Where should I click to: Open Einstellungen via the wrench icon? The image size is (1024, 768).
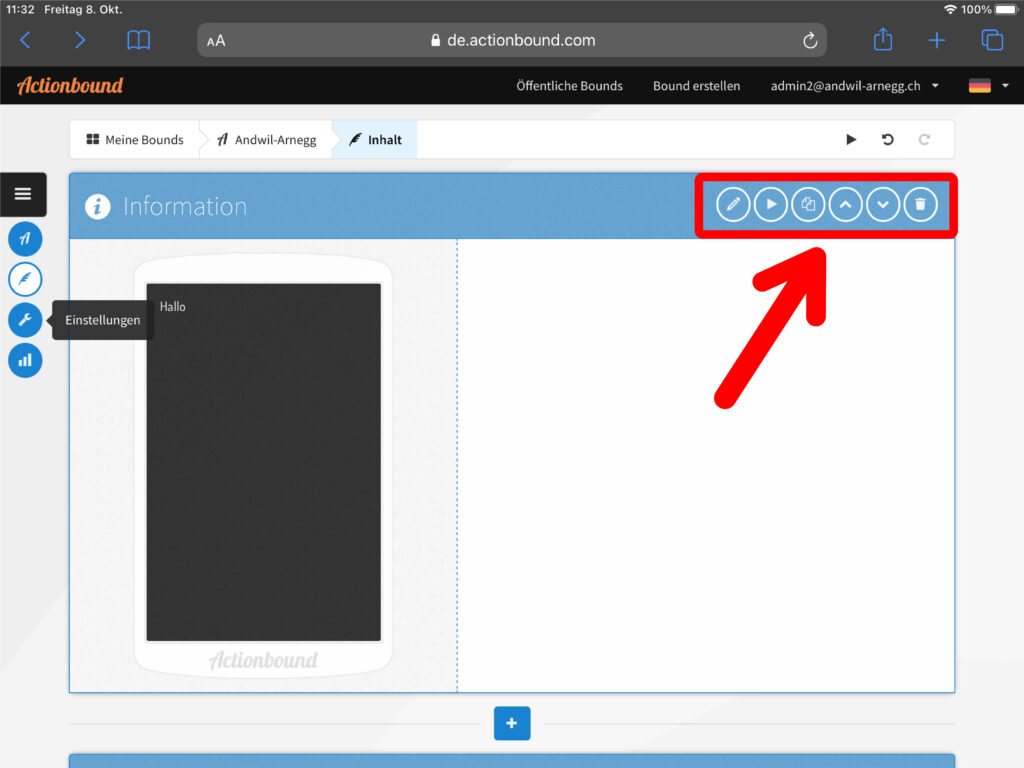pyautogui.click(x=25, y=320)
